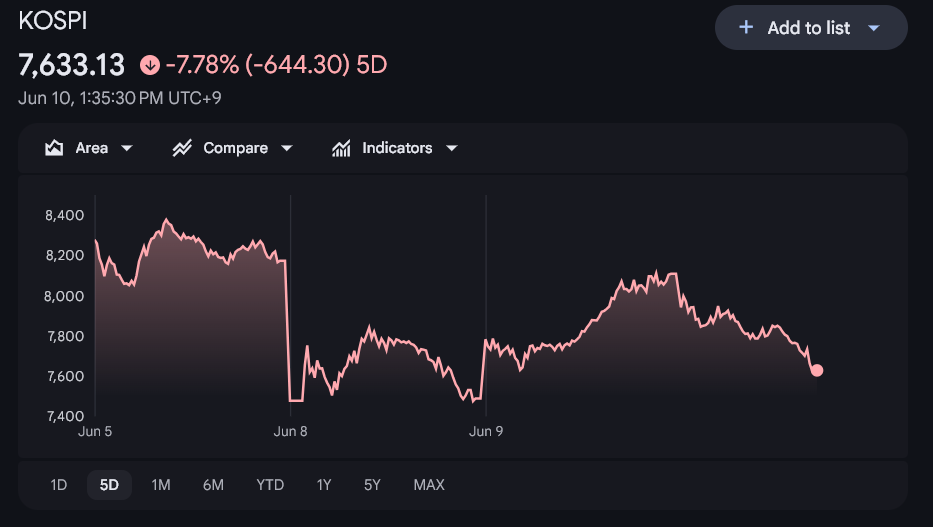Click the 8,400 y-axis label

pyautogui.click(x=65, y=215)
